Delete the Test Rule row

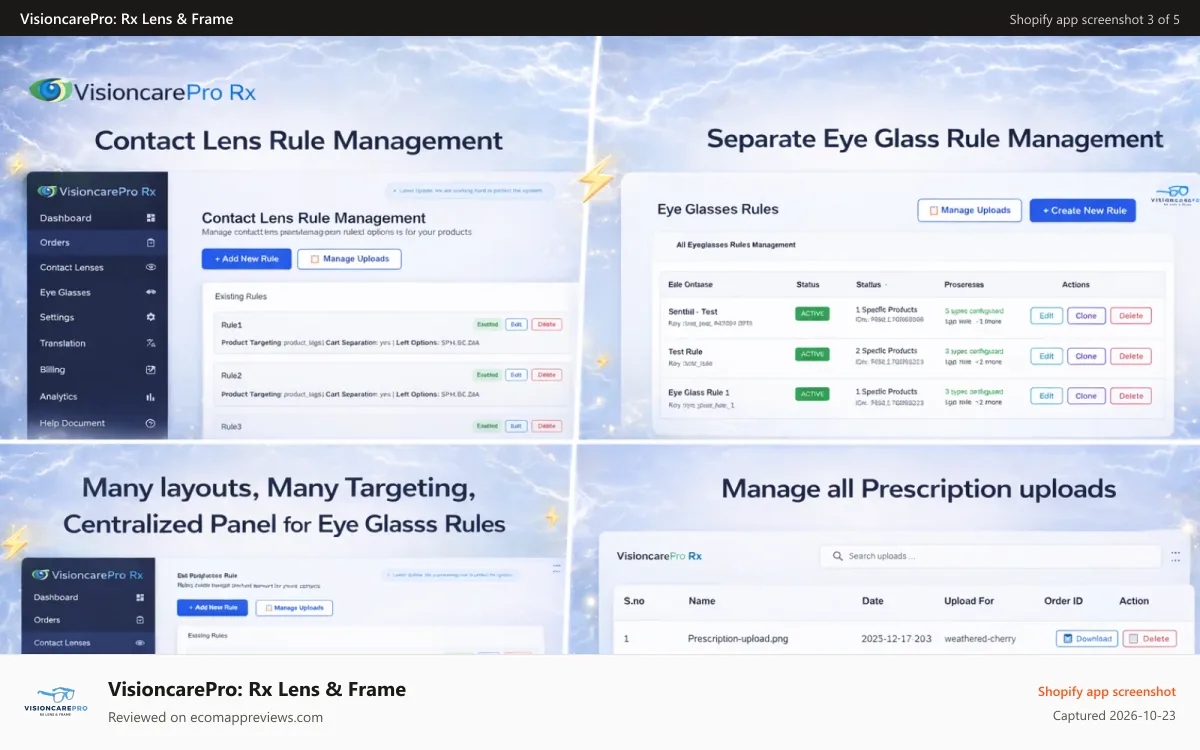(x=1131, y=356)
